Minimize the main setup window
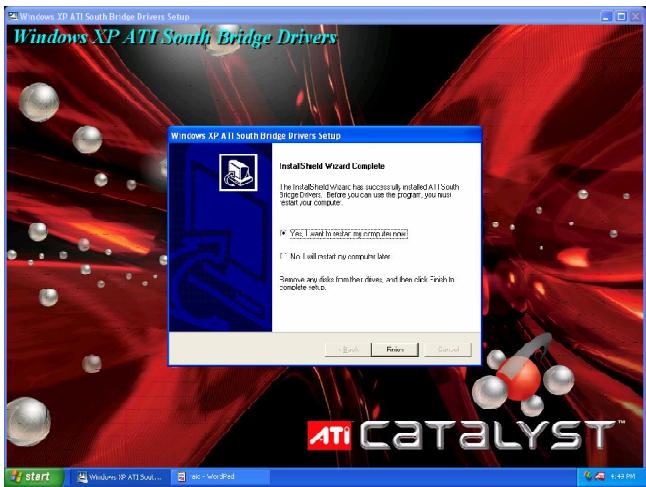This screenshot has height=487, width=646. pyautogui.click(x=606, y=16)
